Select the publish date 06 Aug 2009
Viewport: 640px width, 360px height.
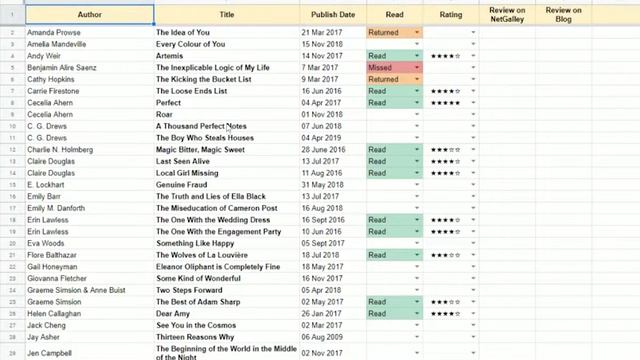click(333, 337)
